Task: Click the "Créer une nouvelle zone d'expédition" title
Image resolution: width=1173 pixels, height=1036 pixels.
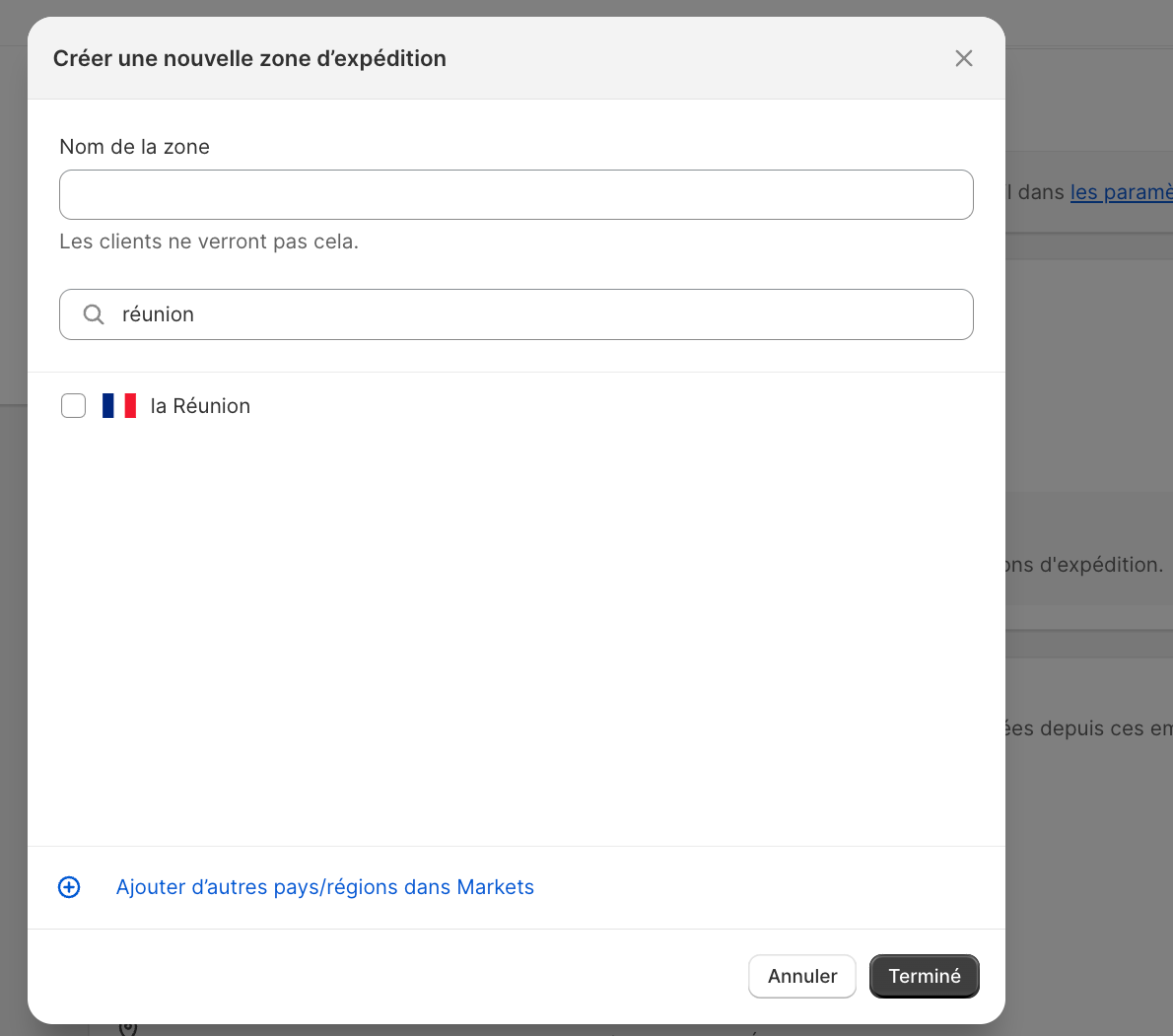Action: pos(249,58)
